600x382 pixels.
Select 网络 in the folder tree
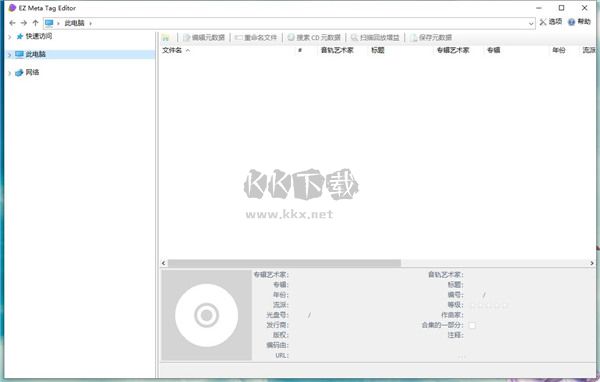point(32,72)
